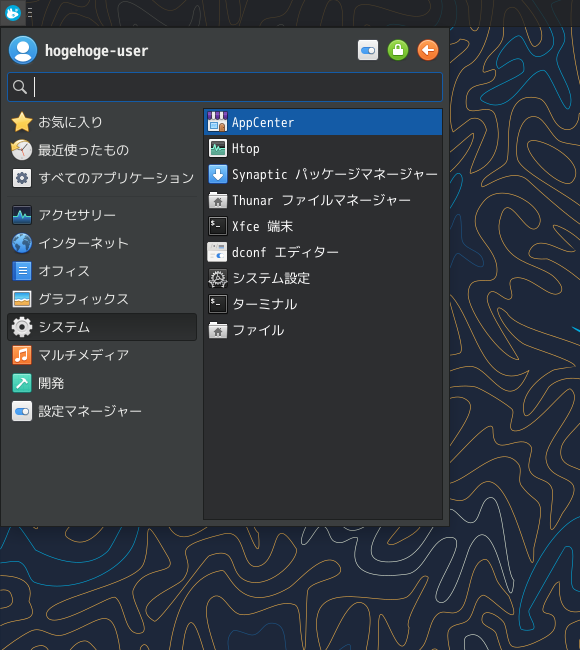Select the オフィス office category
The image size is (580, 650).
tap(102, 271)
